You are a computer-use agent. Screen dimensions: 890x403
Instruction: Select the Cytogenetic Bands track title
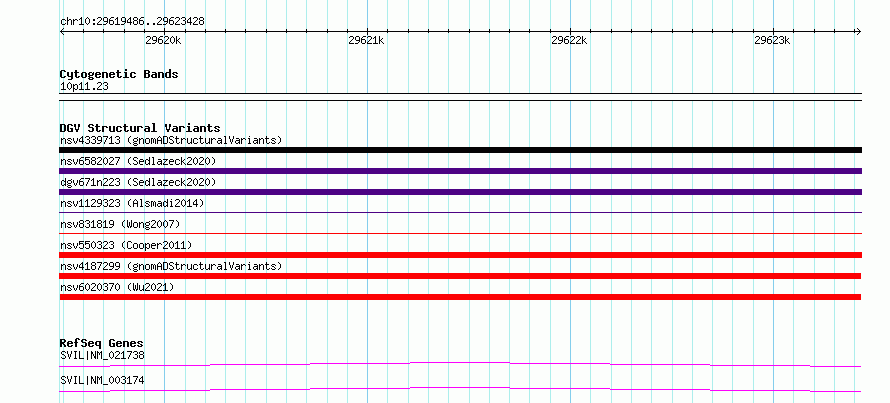[119, 74]
